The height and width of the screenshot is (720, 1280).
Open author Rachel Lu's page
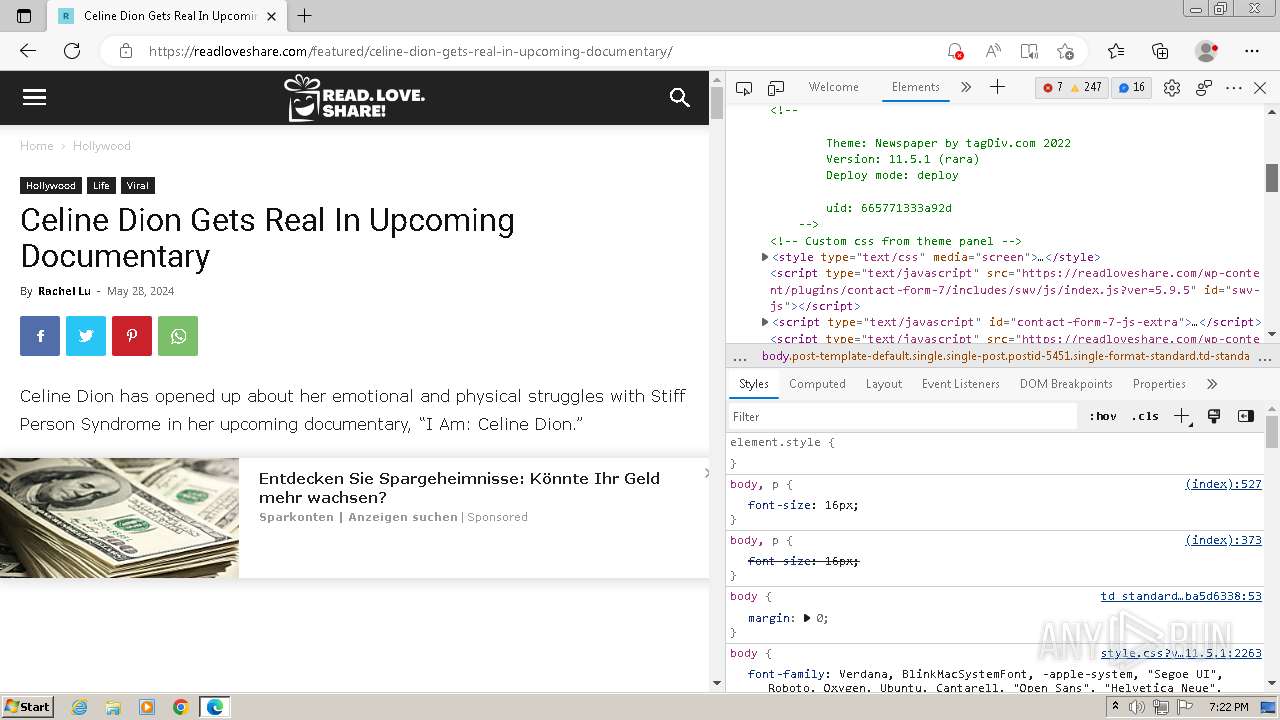point(64,291)
